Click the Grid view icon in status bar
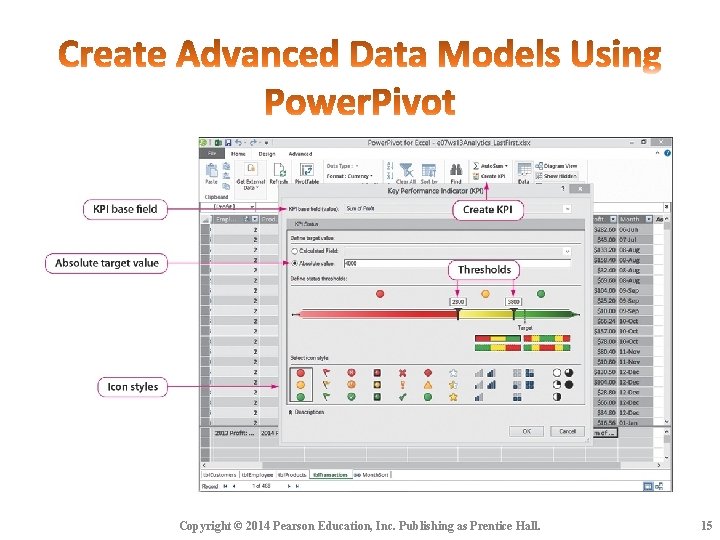The height and width of the screenshot is (540, 720). (x=648, y=486)
